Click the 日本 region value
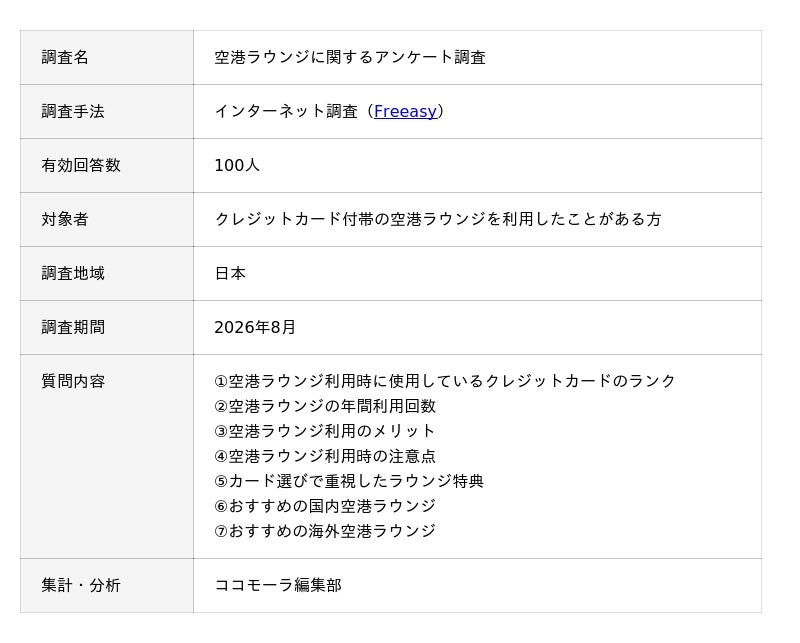800x643 pixels. click(x=230, y=274)
